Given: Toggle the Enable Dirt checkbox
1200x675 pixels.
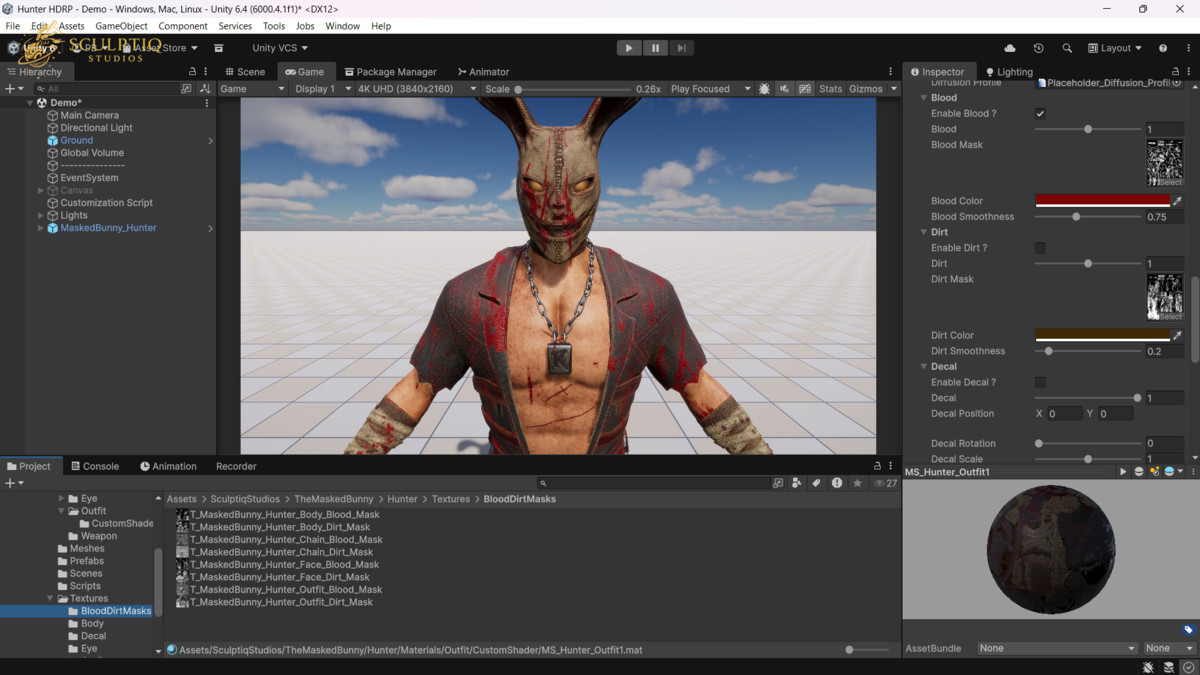Looking at the screenshot, I should (1040, 248).
